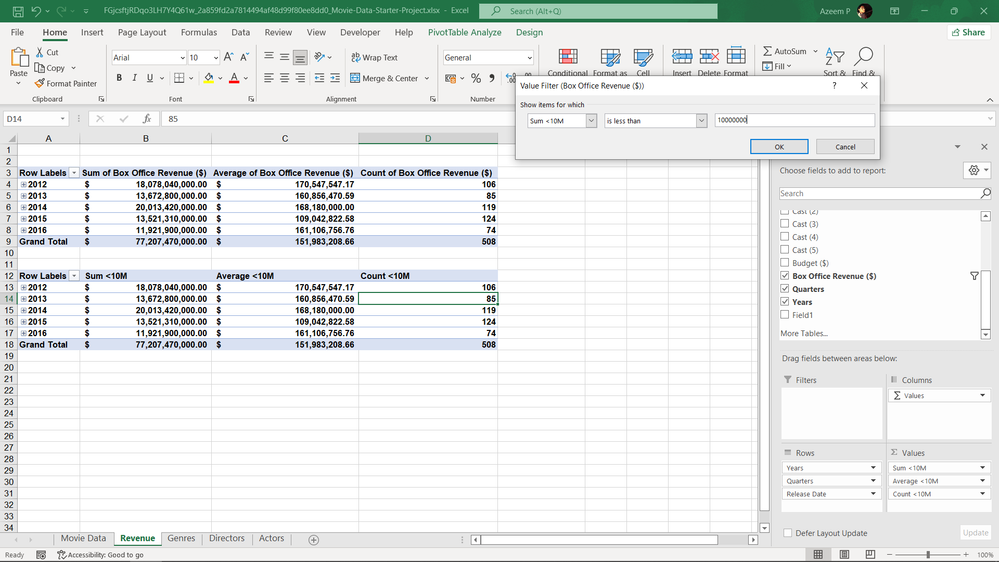Click the Decrease Font Size icon
This screenshot has width=999, height=562.
pyautogui.click(x=245, y=57)
